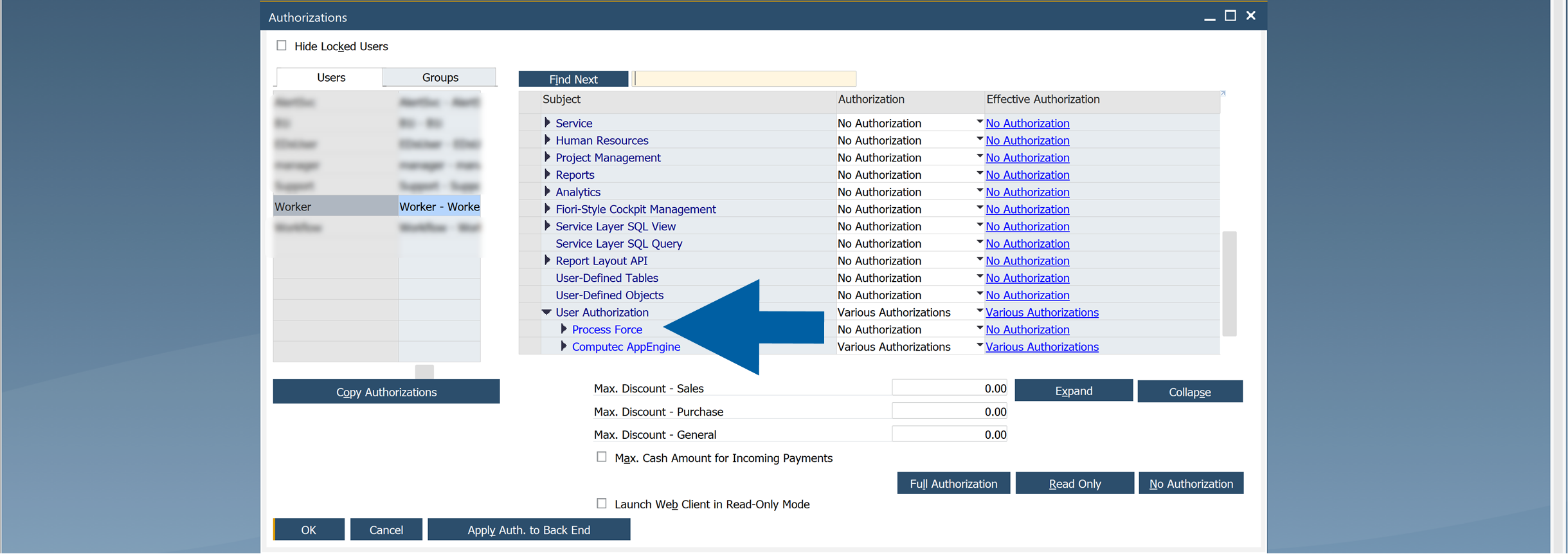Switch to the Users tab
The width and height of the screenshot is (1568, 554).
(330, 77)
